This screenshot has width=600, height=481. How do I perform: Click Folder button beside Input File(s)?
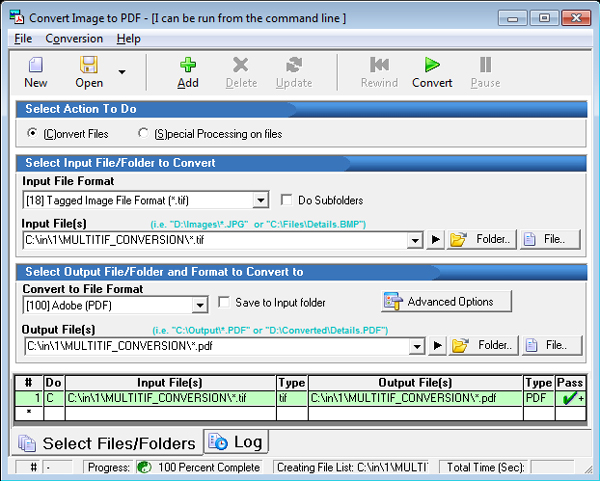(x=482, y=240)
